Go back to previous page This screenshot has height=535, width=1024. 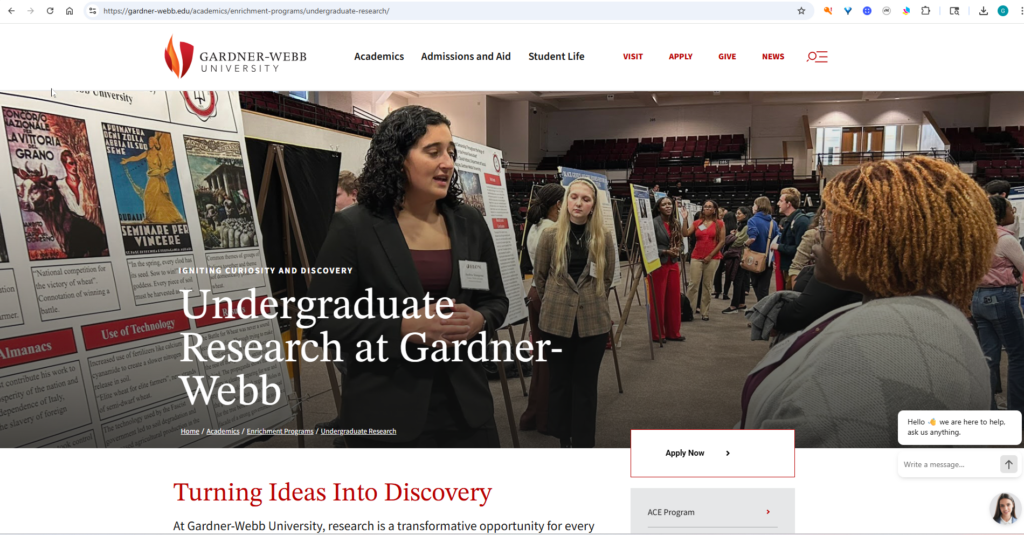11,11
